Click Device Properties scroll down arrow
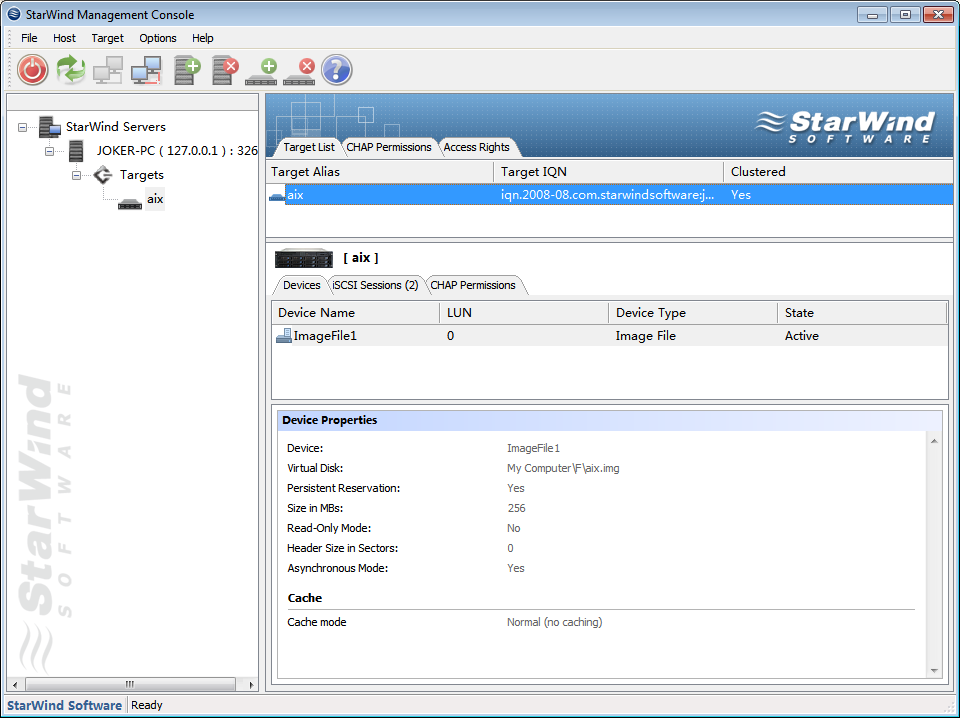Viewport: 960px width, 718px height. (934, 671)
